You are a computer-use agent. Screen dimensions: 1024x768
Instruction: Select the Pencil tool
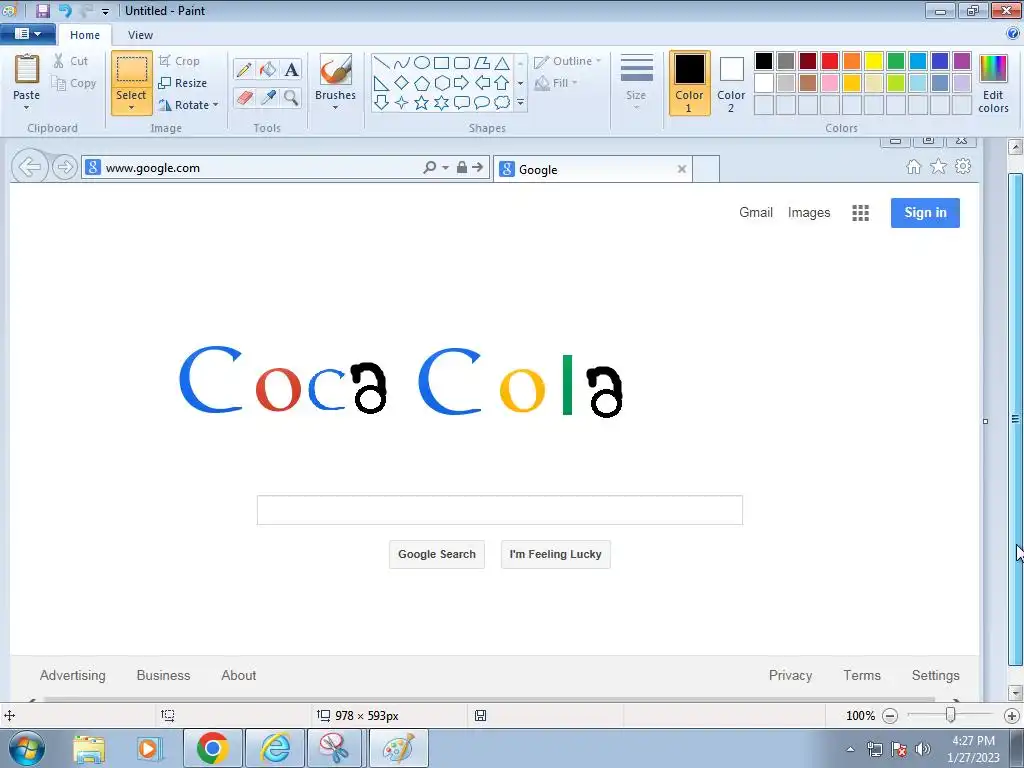tap(244, 69)
